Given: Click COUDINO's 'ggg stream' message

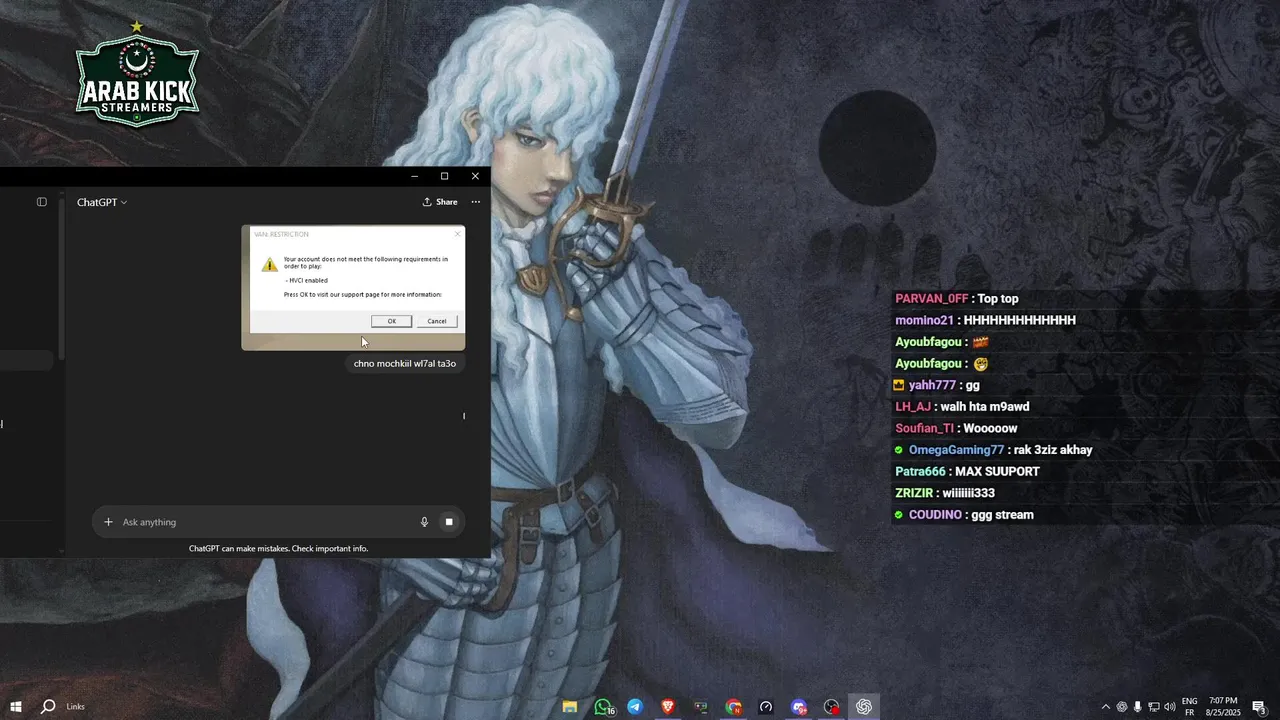Looking at the screenshot, I should [964, 515].
